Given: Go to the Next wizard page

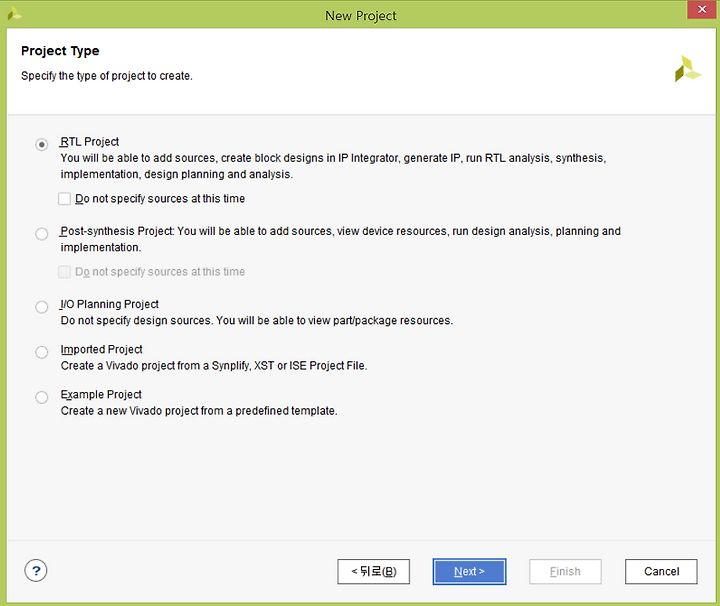Looking at the screenshot, I should coord(469,572).
